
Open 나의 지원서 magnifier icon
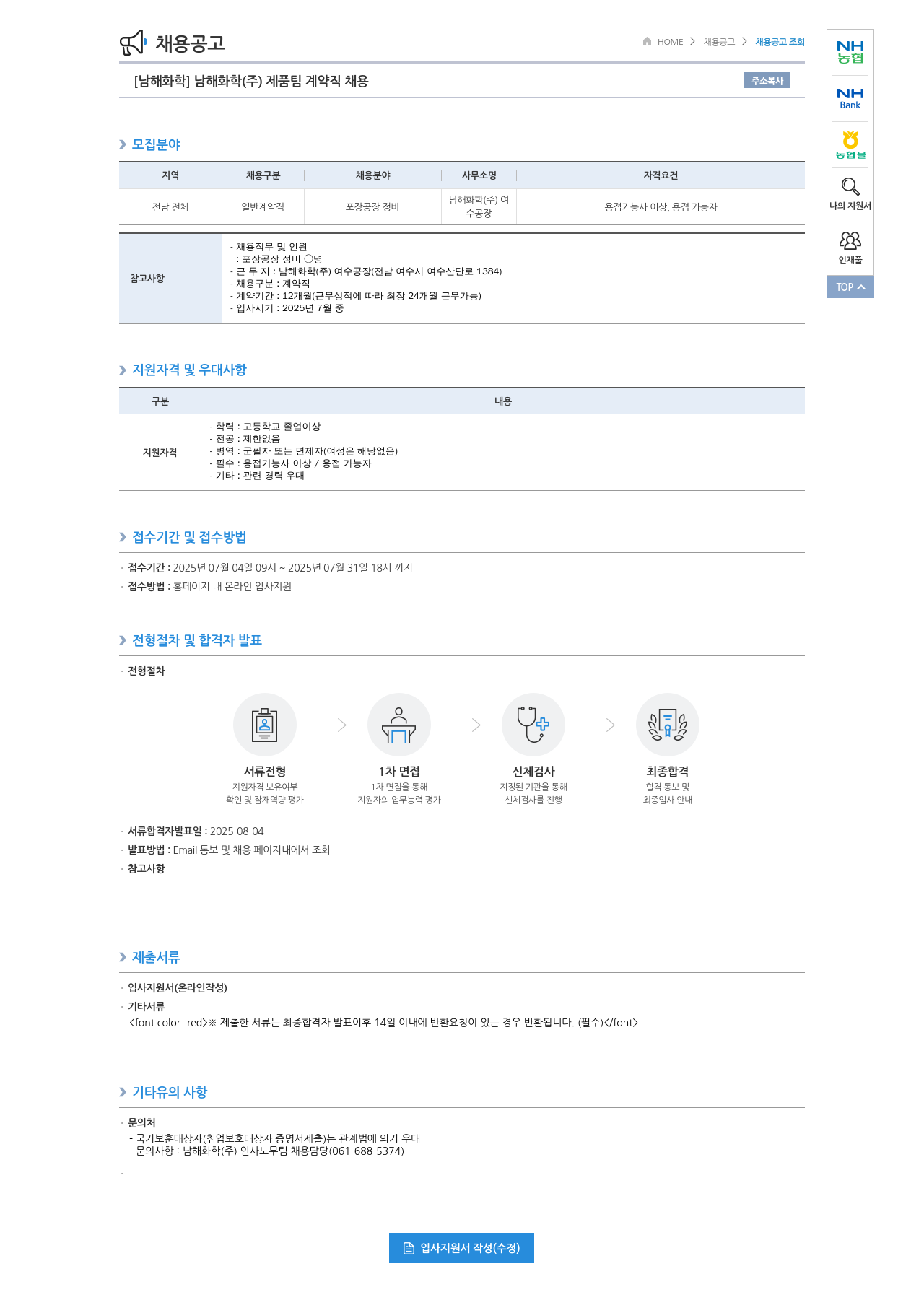pyautogui.click(x=850, y=186)
